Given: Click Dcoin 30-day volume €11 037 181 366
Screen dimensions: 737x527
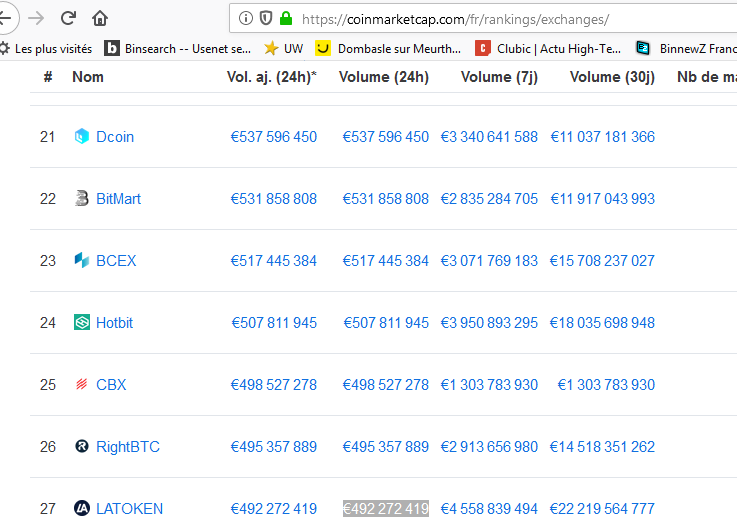Looking at the screenshot, I should click(603, 137).
